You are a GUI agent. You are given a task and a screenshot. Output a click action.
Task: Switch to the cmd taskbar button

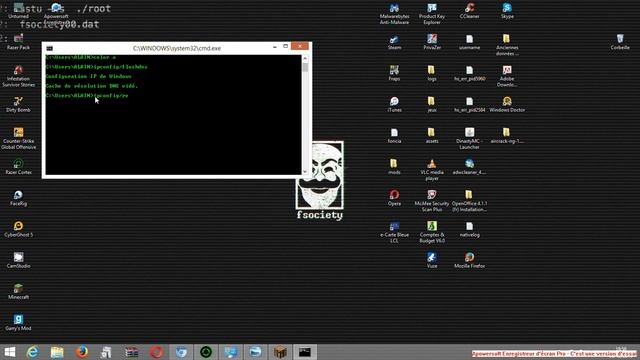[x=304, y=352]
